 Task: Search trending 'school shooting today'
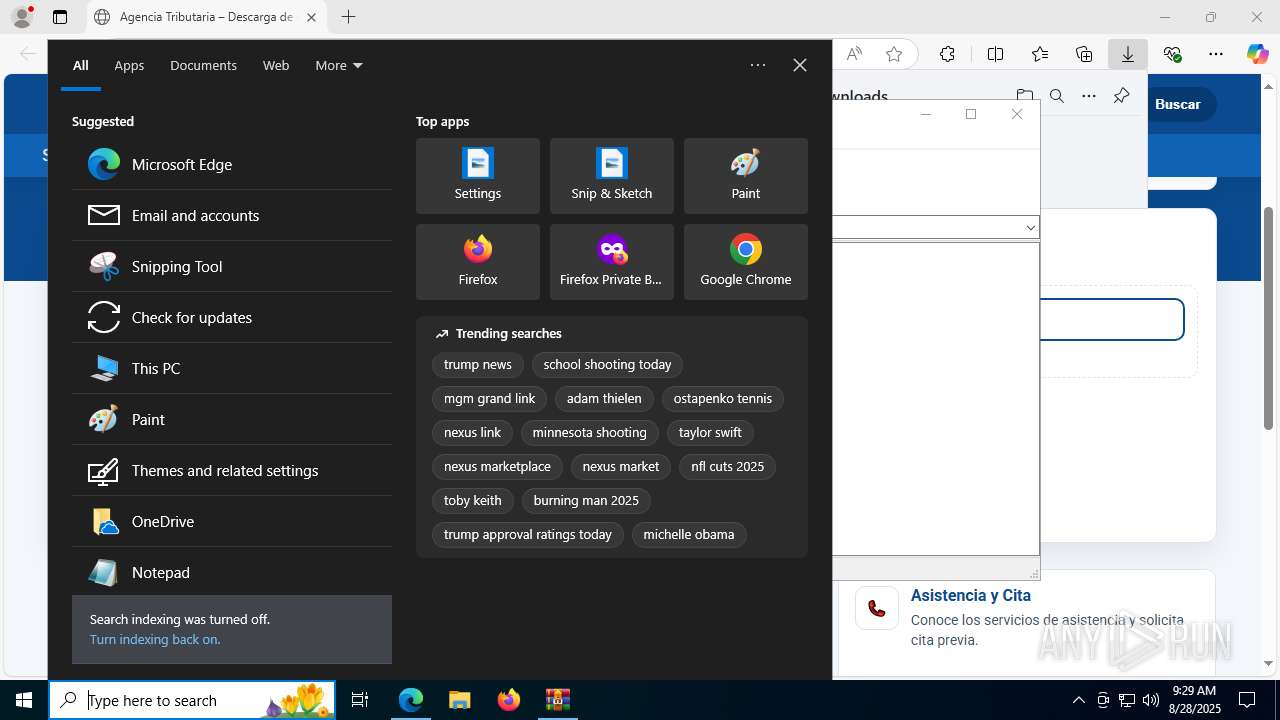pos(608,365)
